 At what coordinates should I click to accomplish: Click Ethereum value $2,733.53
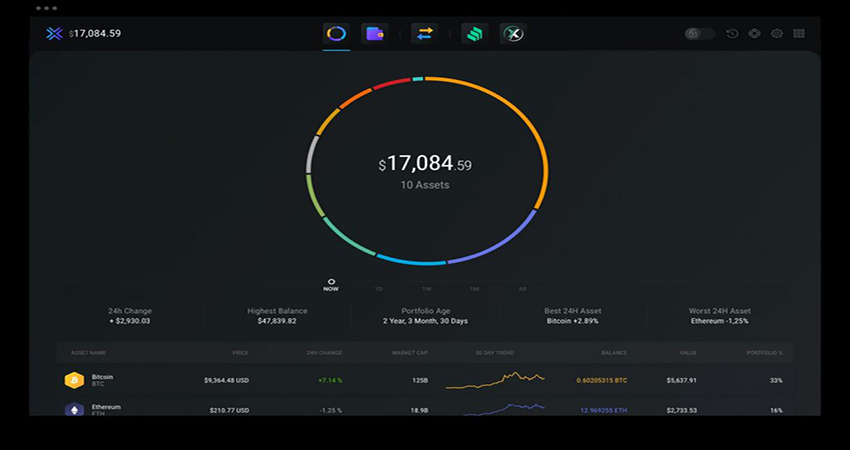point(681,410)
